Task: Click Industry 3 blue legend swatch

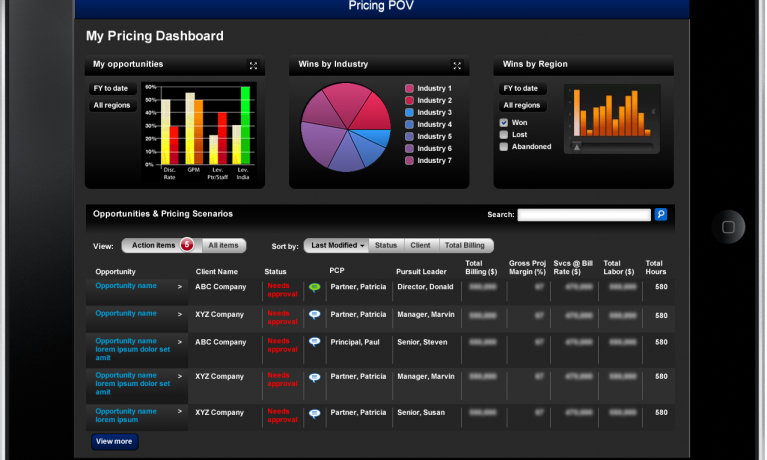Action: pyautogui.click(x=409, y=113)
